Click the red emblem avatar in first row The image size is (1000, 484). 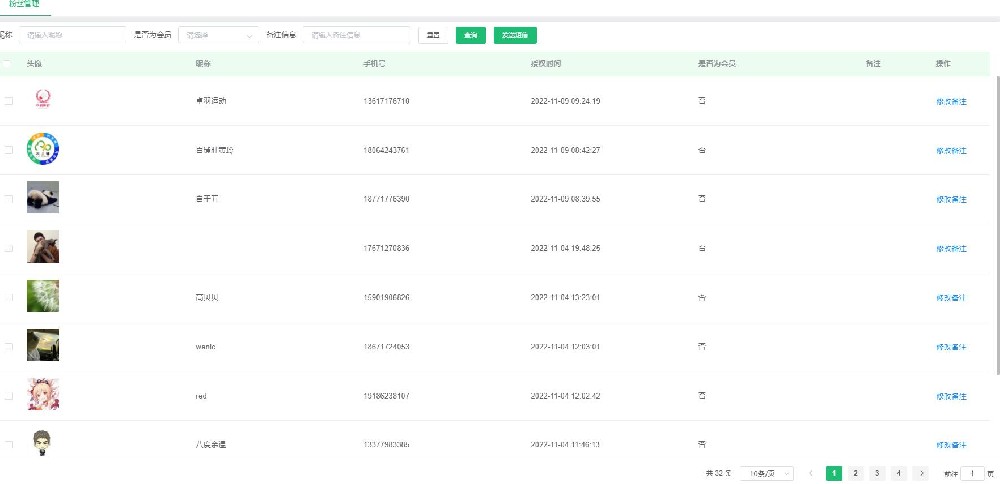coord(43,100)
